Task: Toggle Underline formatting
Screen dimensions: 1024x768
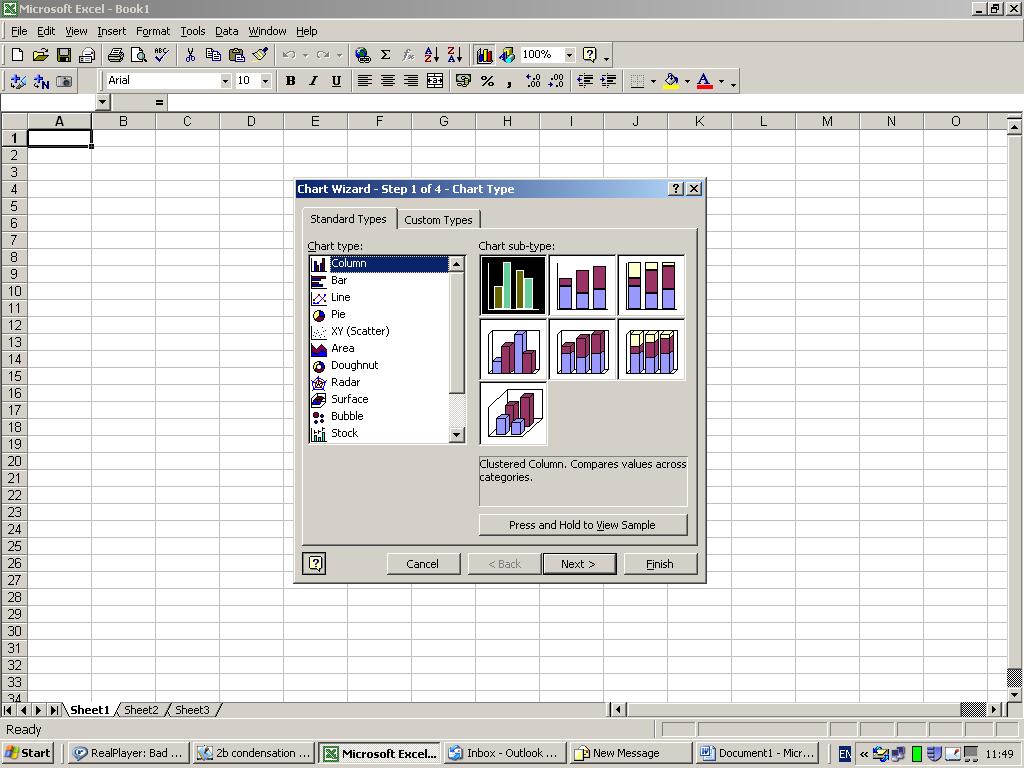Action: pos(337,81)
